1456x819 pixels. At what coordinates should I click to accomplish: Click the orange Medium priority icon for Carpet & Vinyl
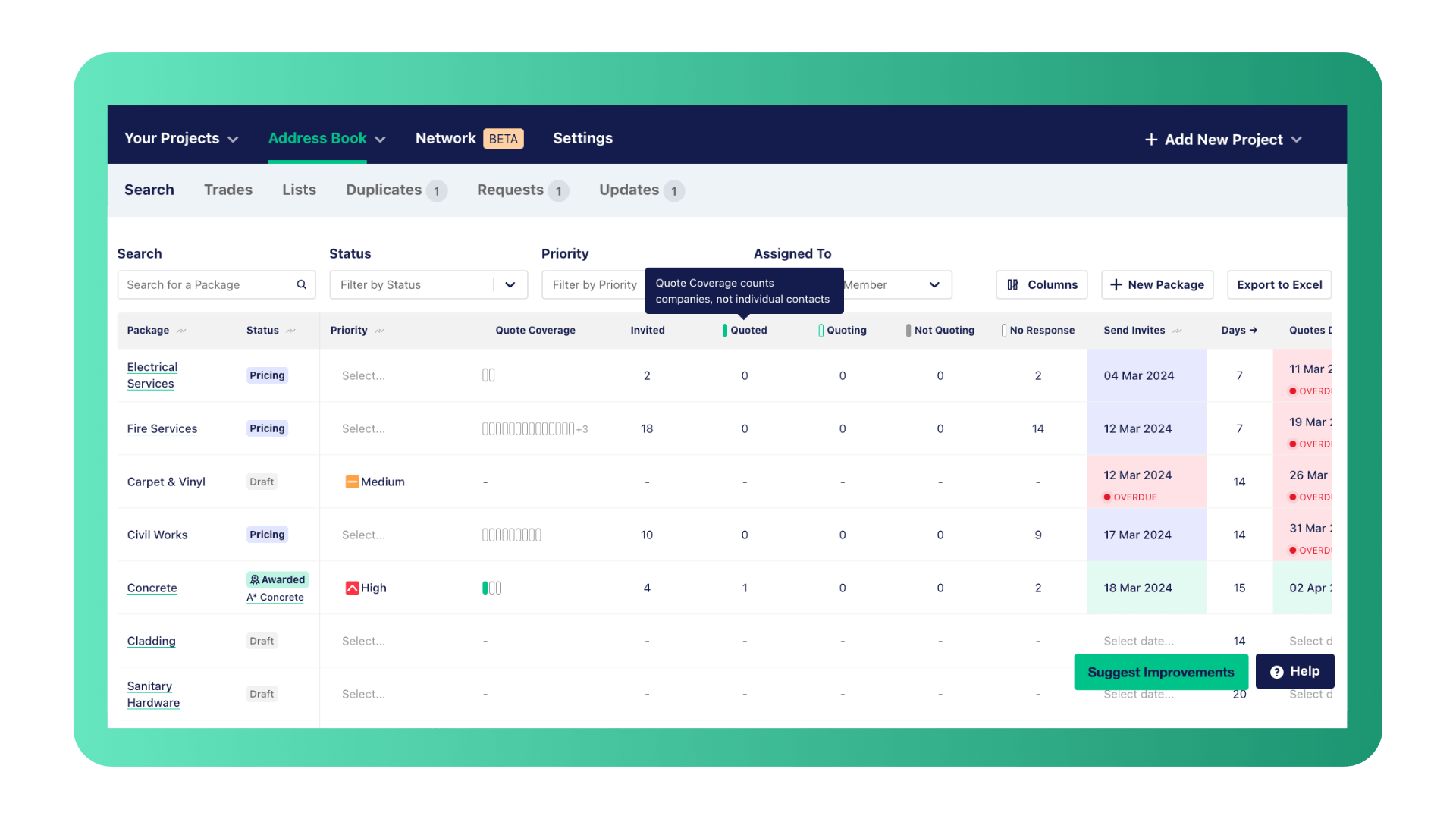pos(352,482)
